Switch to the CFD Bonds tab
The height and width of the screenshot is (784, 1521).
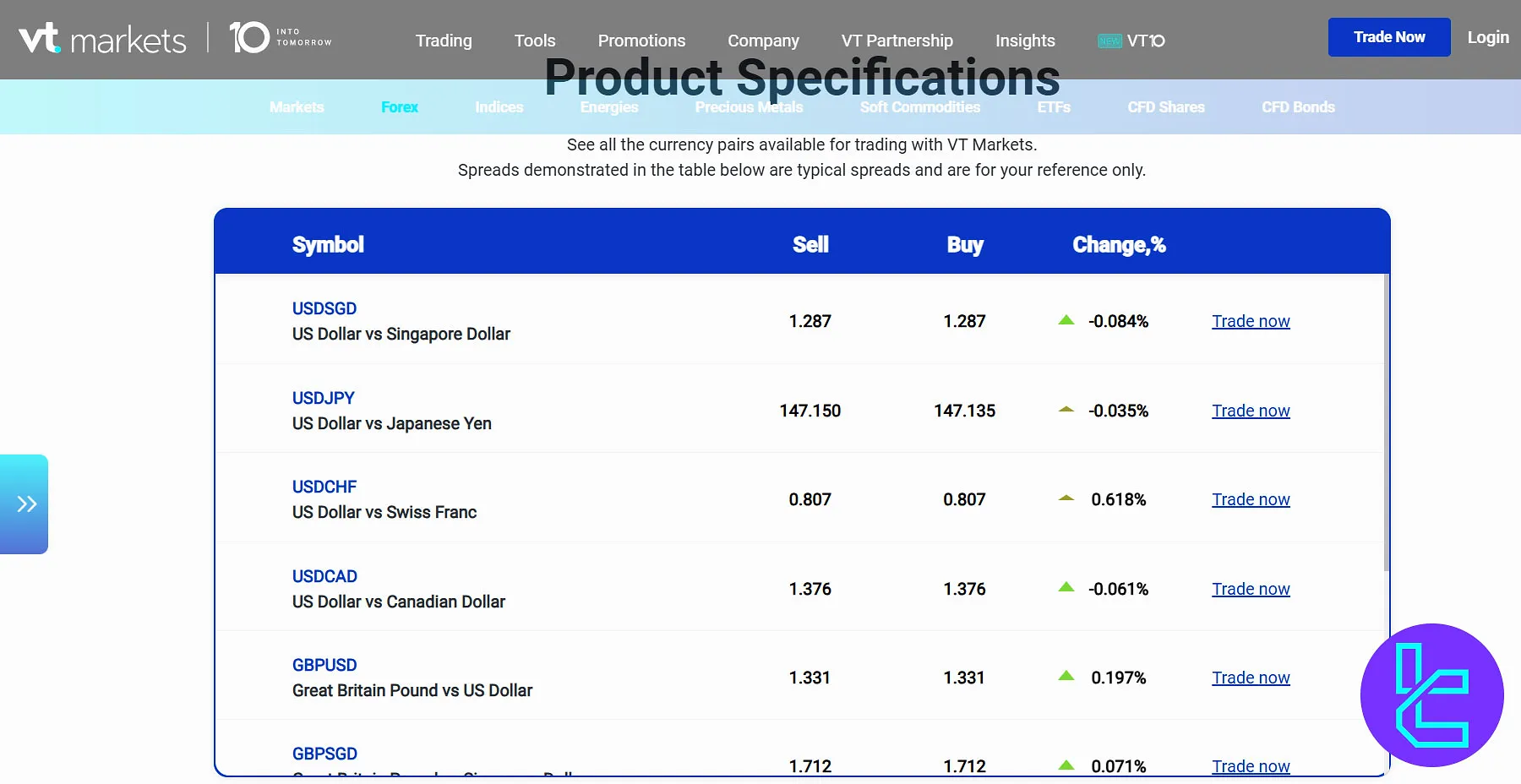pyautogui.click(x=1299, y=107)
